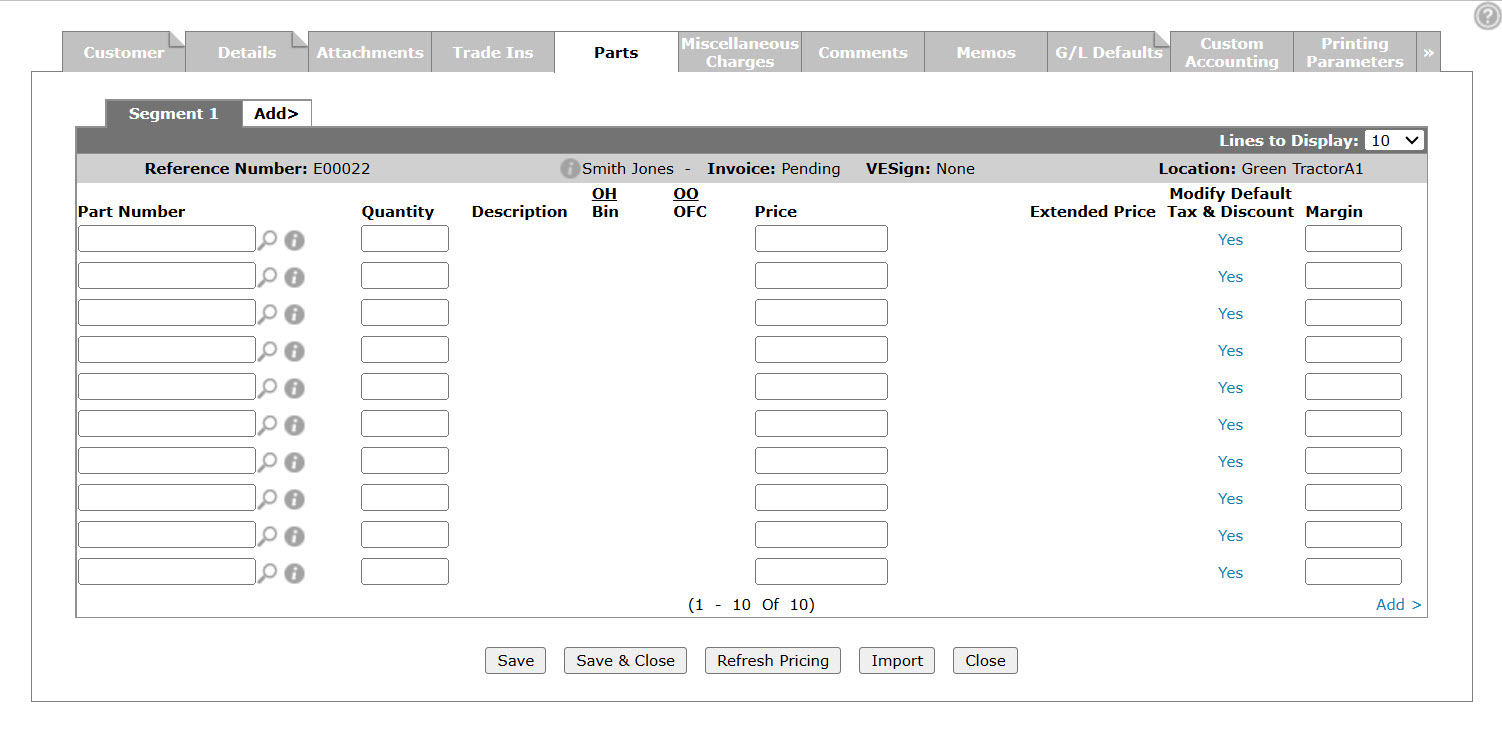The image size is (1502, 731).
Task: Click the Yes link in sixth row
Action: tap(1231, 424)
